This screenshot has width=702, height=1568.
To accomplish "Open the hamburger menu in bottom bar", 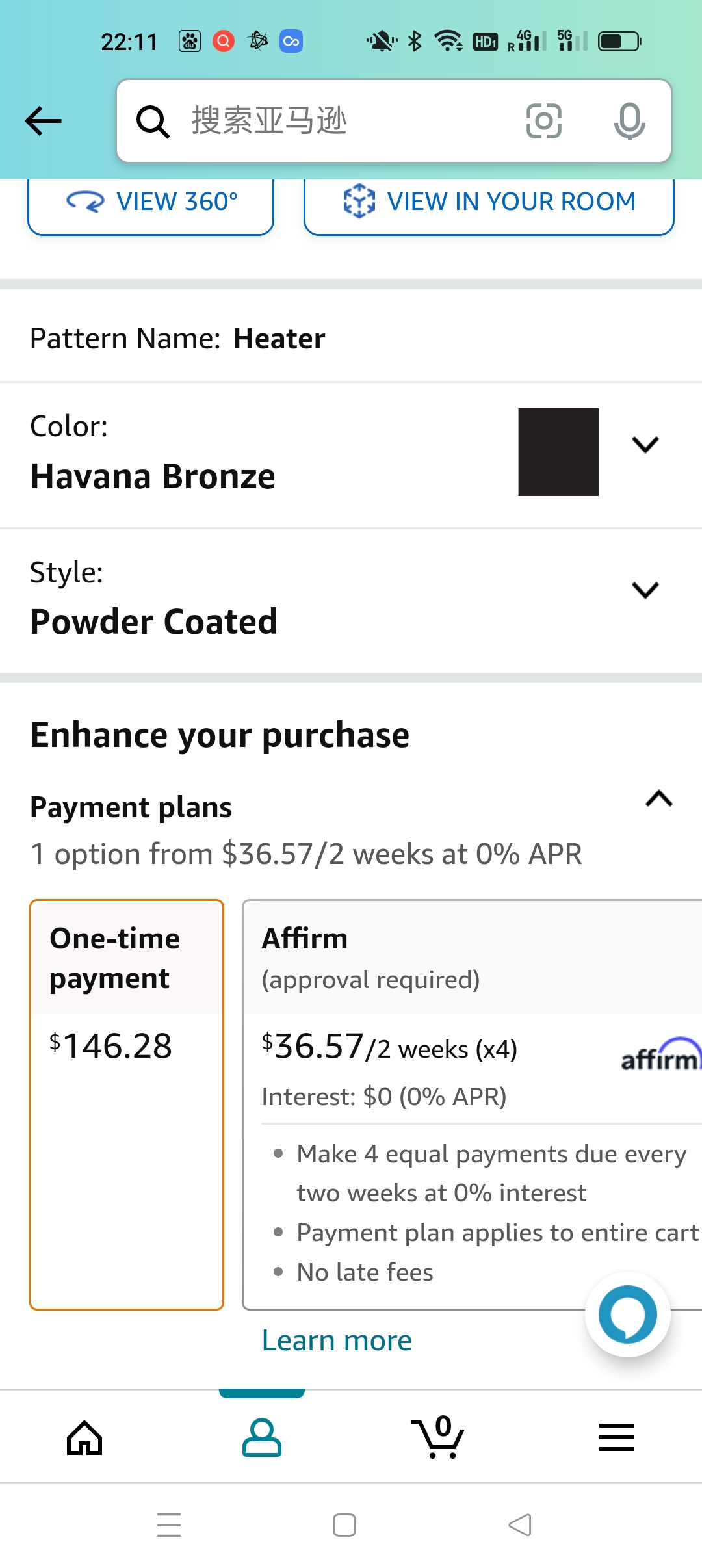I will coord(616,1437).
